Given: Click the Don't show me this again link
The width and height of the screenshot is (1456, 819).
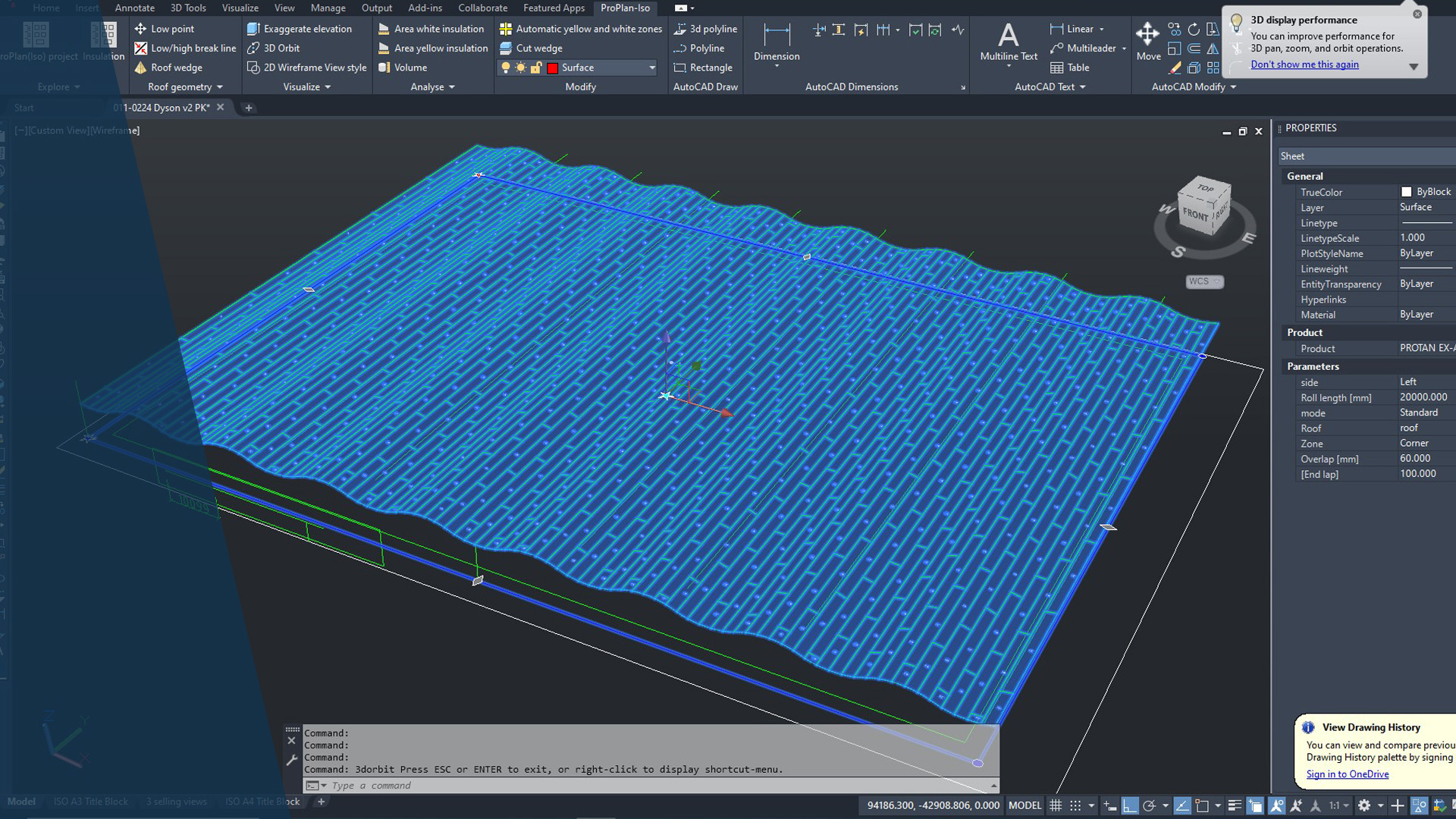Looking at the screenshot, I should pos(1304,64).
